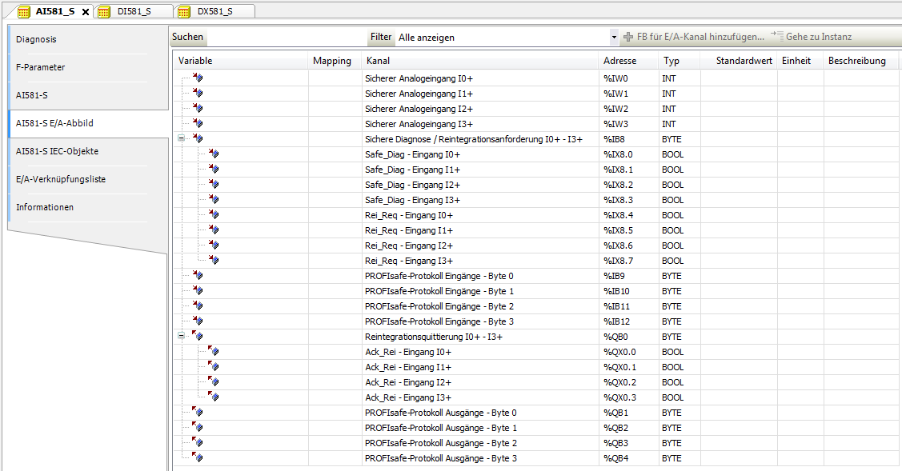
Task: Switch to the DX581_S tab
Action: click(215, 11)
